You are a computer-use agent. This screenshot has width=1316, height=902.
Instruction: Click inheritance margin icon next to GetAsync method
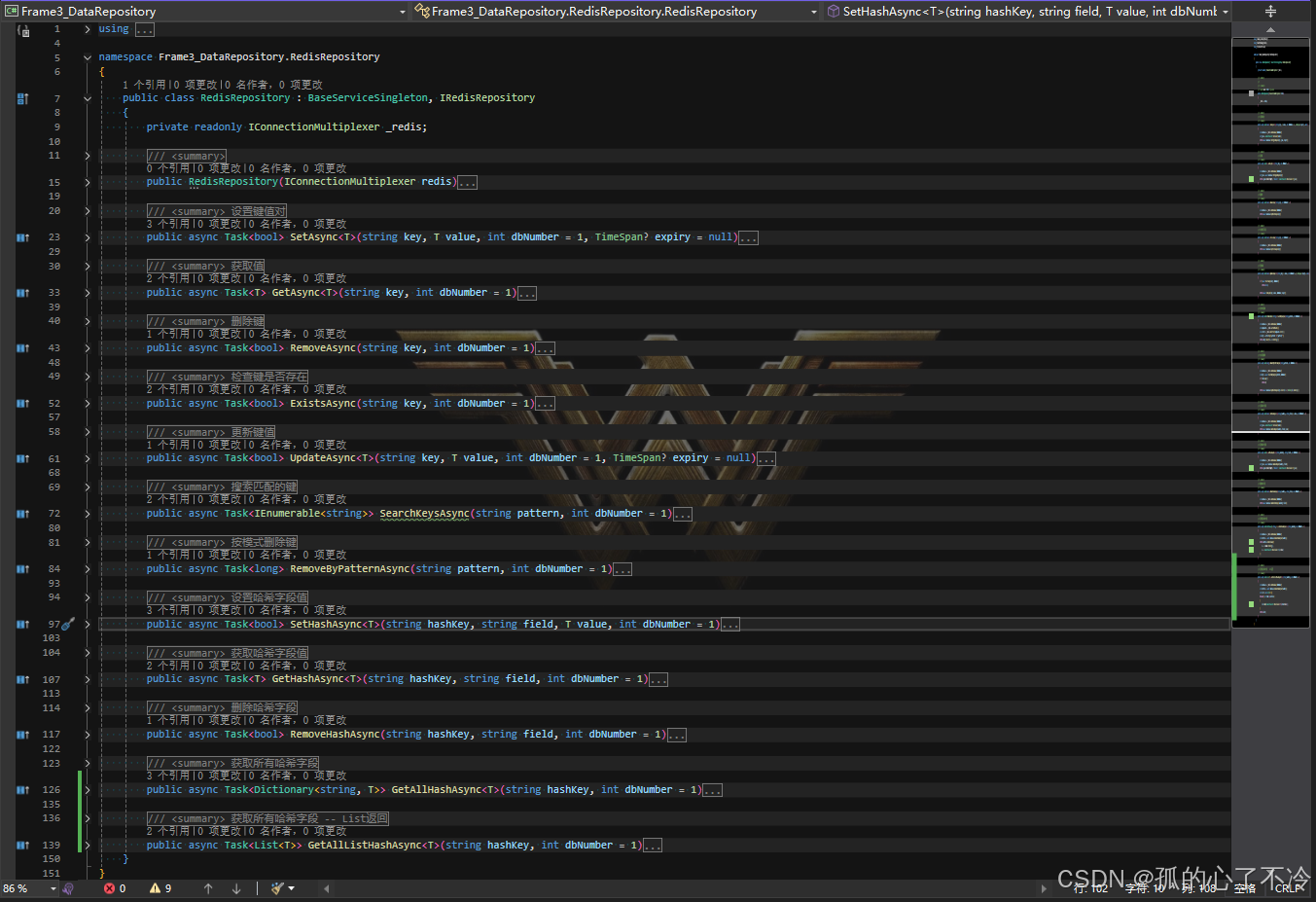23,293
